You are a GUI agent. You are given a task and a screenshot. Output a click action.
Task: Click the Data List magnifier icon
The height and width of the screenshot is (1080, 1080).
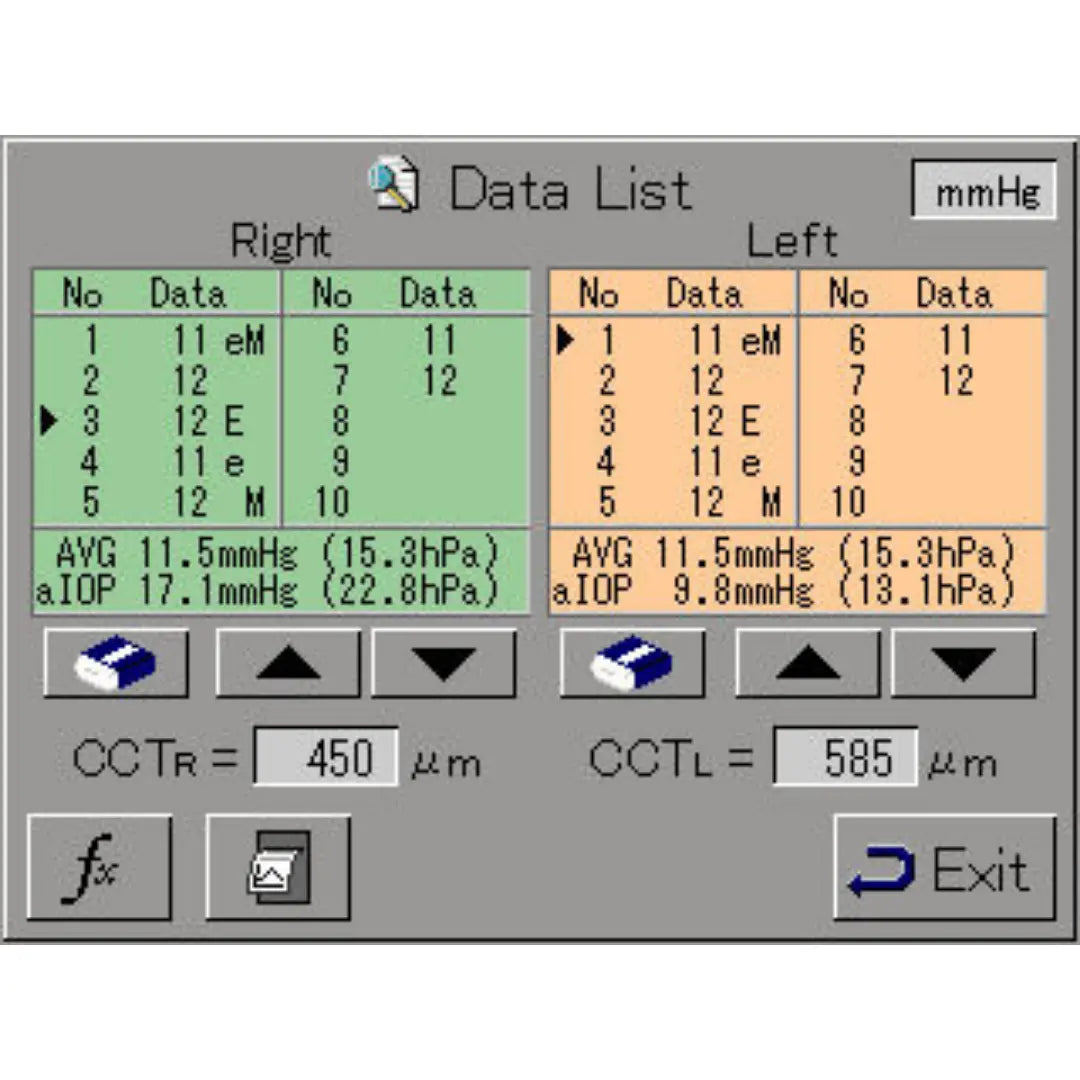pos(393,187)
